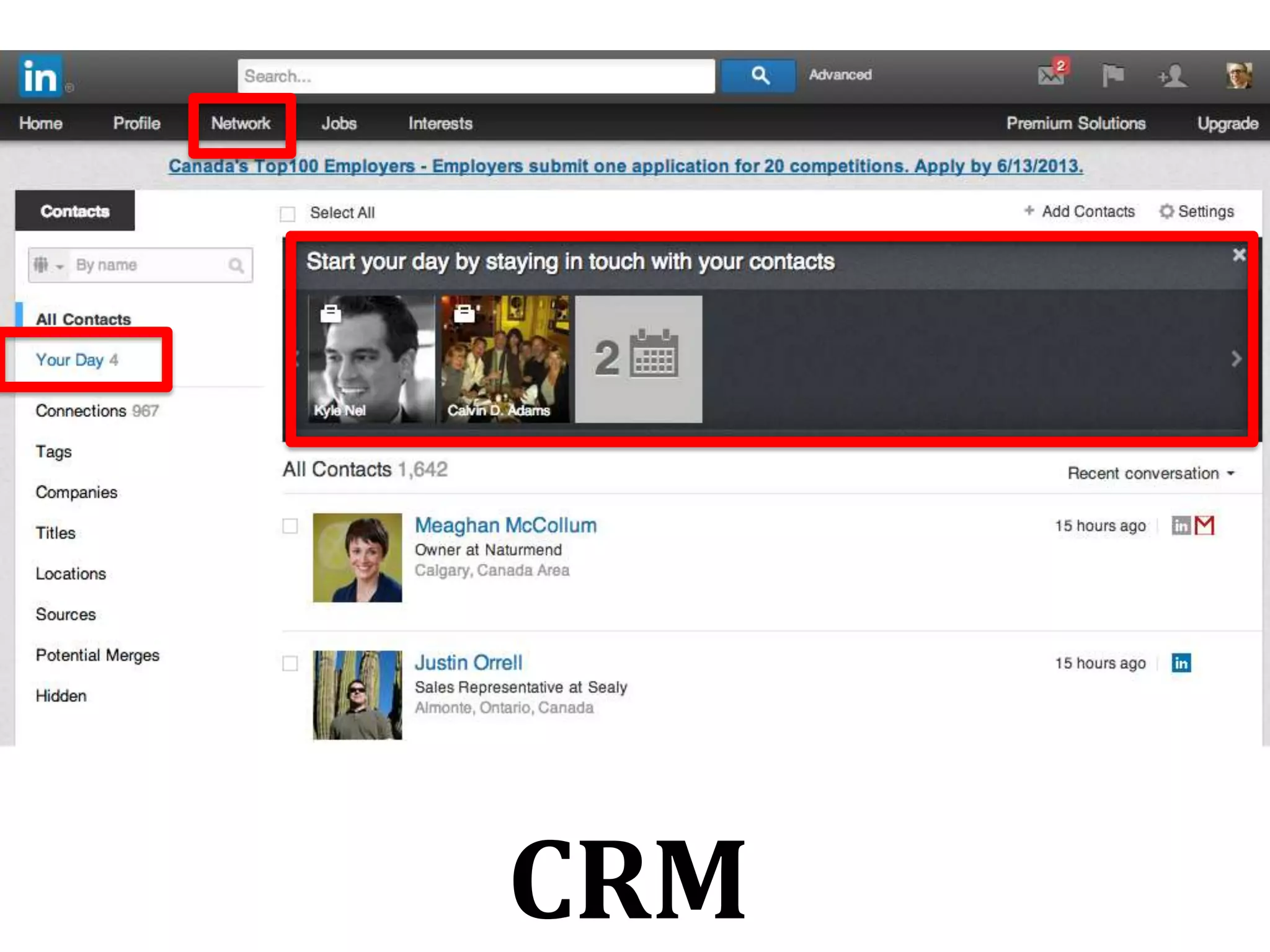Click the plus icon beside Add Contacts

(1029, 211)
